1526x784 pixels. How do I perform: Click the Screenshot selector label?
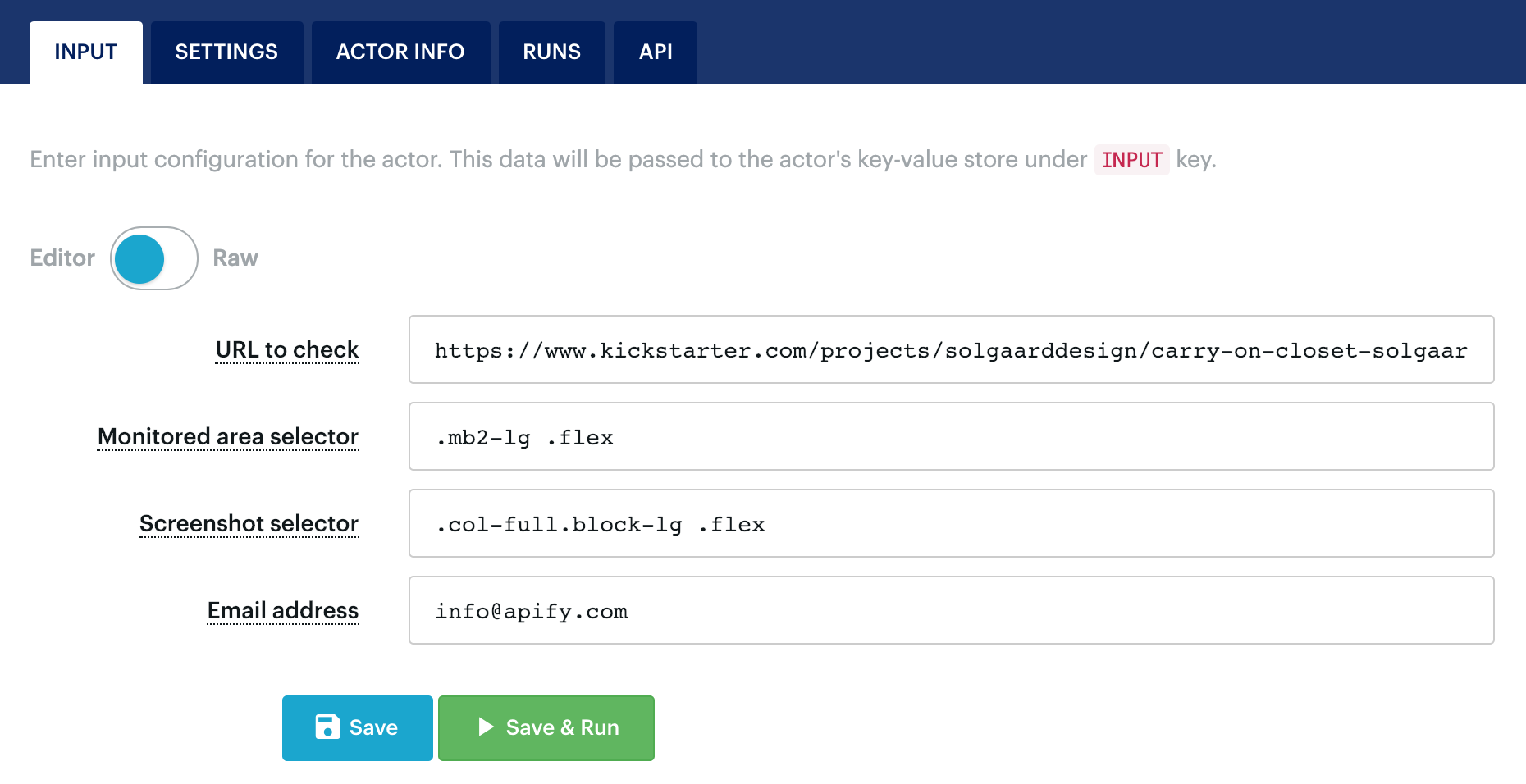[x=249, y=524]
